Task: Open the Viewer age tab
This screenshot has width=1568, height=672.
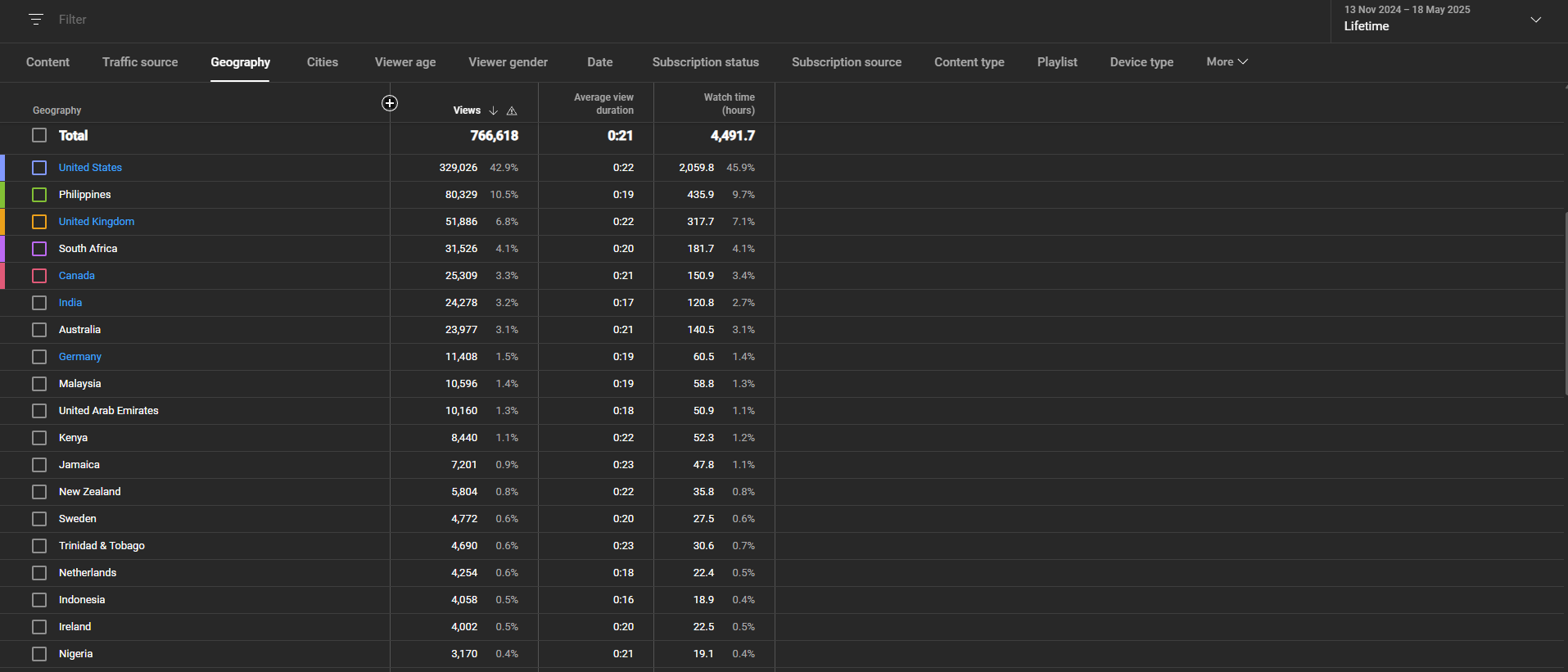Action: click(x=405, y=62)
